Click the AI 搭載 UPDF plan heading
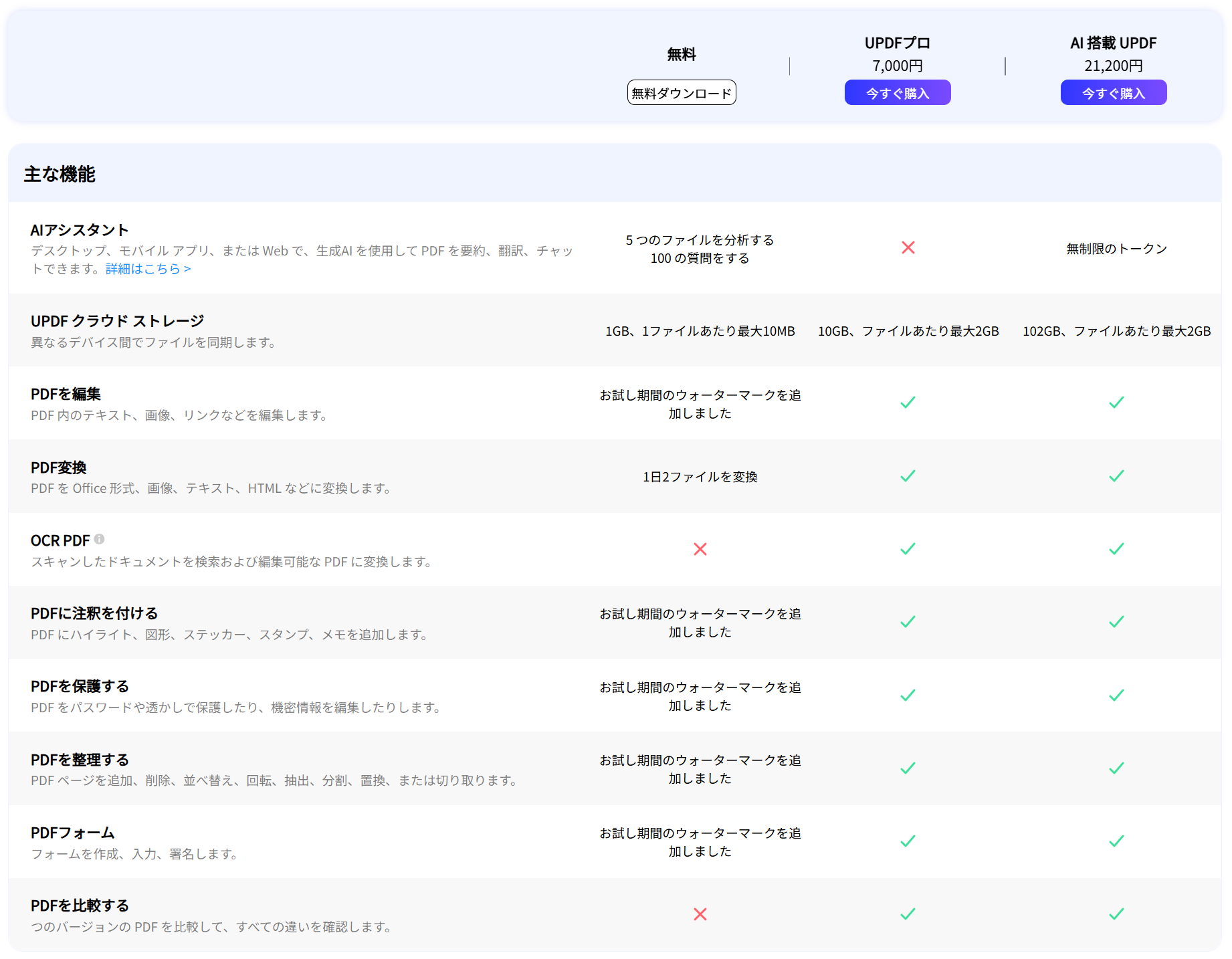Viewport: 1232px width, 959px height. [x=1114, y=43]
